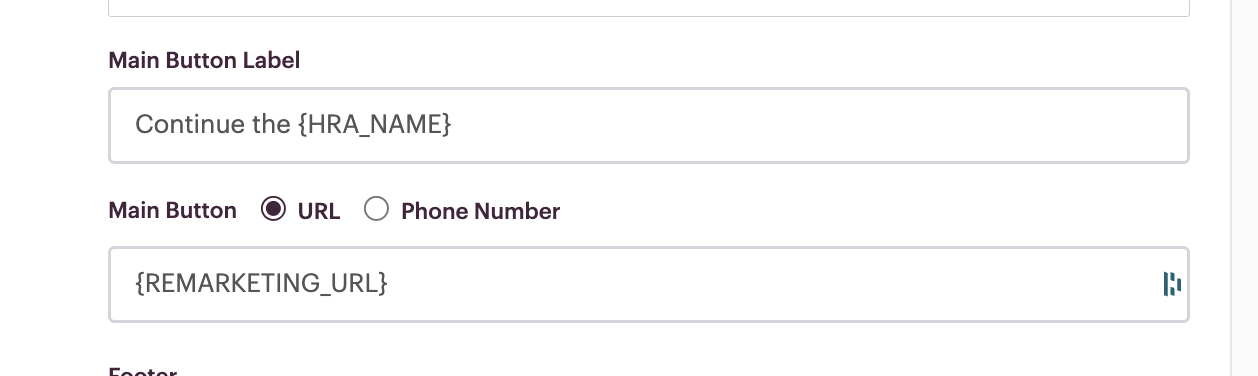
Task: Click the {HRA_NAME} token in label field
Action: (375, 125)
